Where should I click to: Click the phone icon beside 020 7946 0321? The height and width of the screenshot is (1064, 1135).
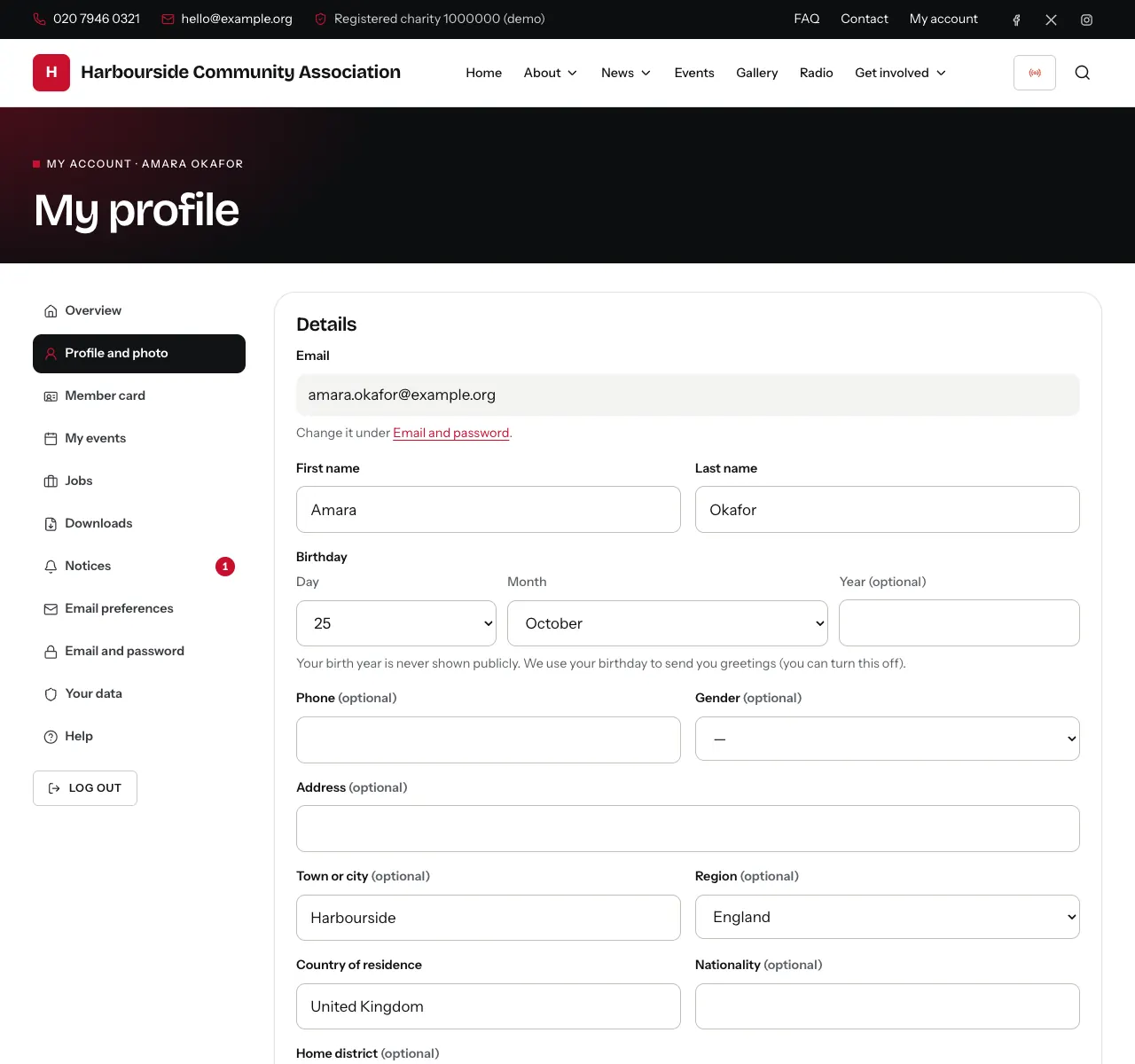[x=39, y=19]
